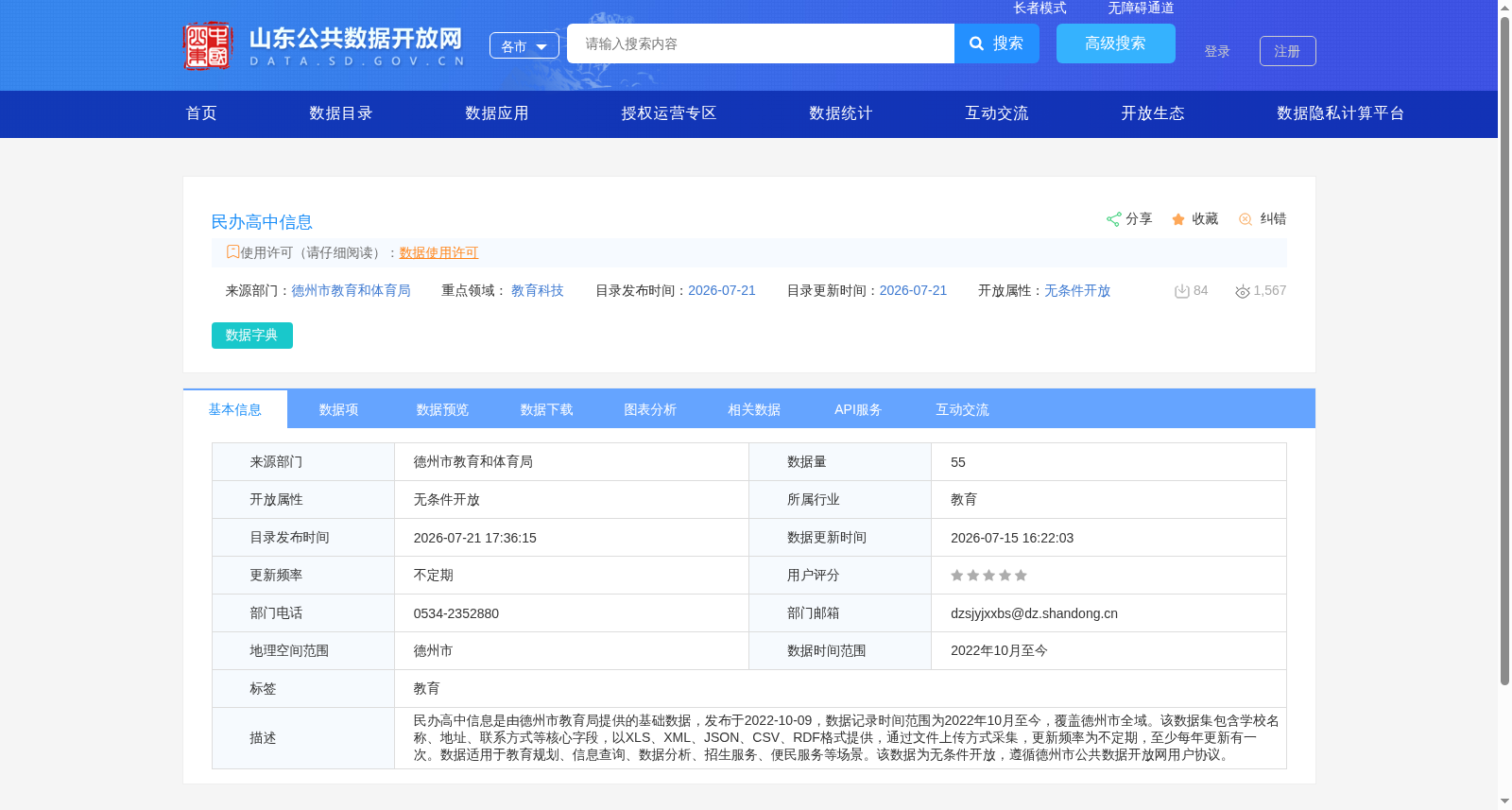This screenshot has height=810, width=1512.
Task: Open 数据隐私计算平台 navigation item
Action: (1341, 113)
